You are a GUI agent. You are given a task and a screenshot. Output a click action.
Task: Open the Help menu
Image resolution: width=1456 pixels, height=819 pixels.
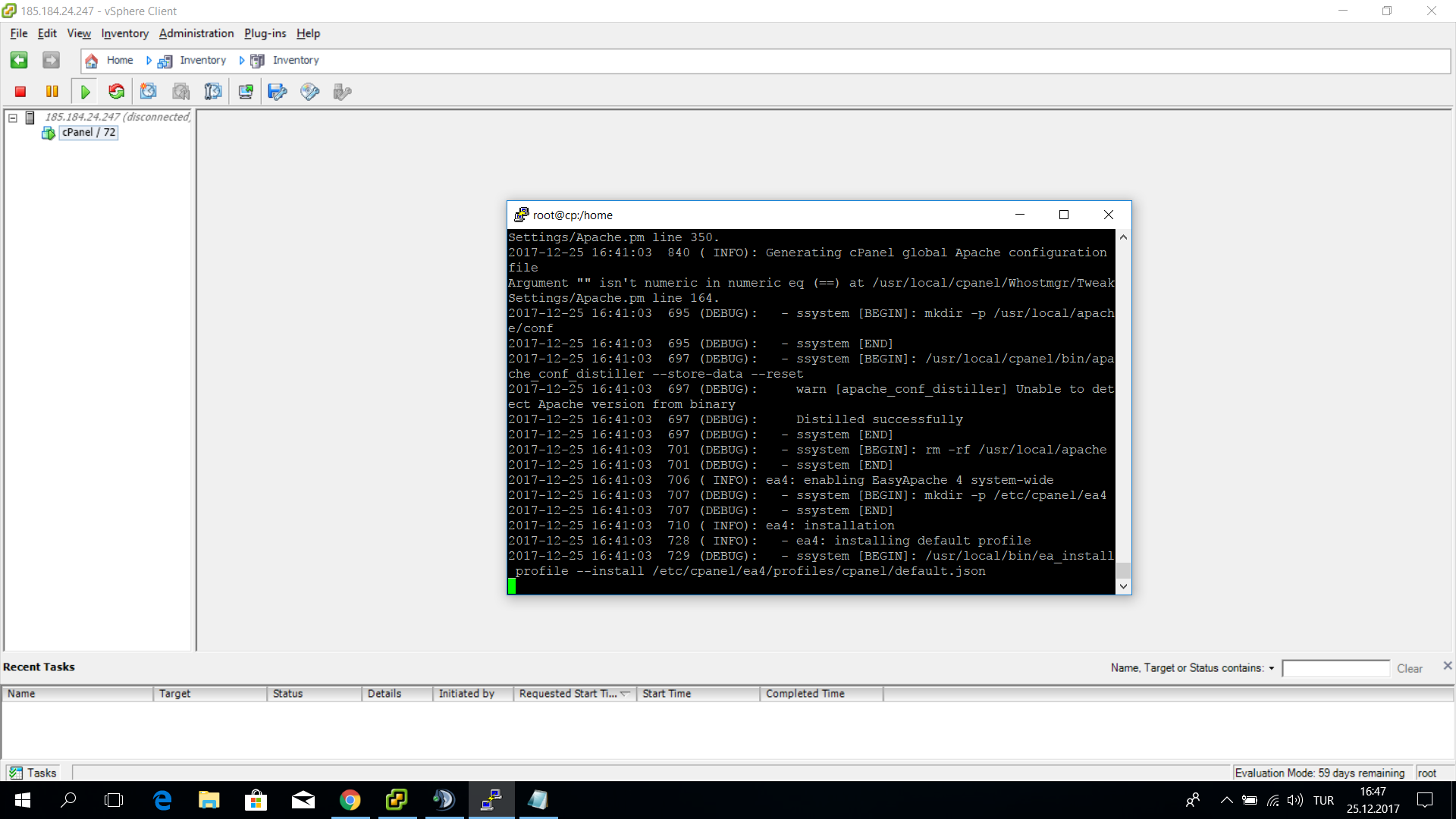pyautogui.click(x=308, y=33)
